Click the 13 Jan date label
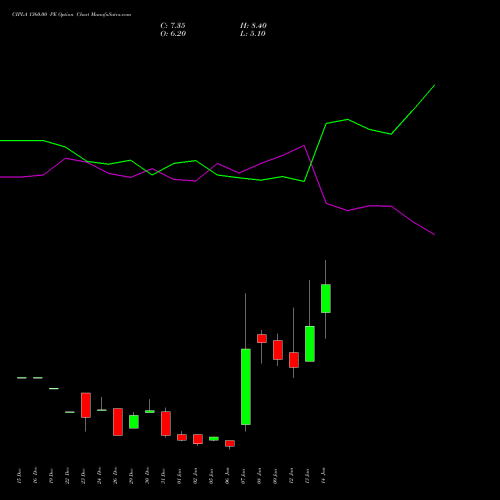The height and width of the screenshot is (500, 500). point(307,476)
